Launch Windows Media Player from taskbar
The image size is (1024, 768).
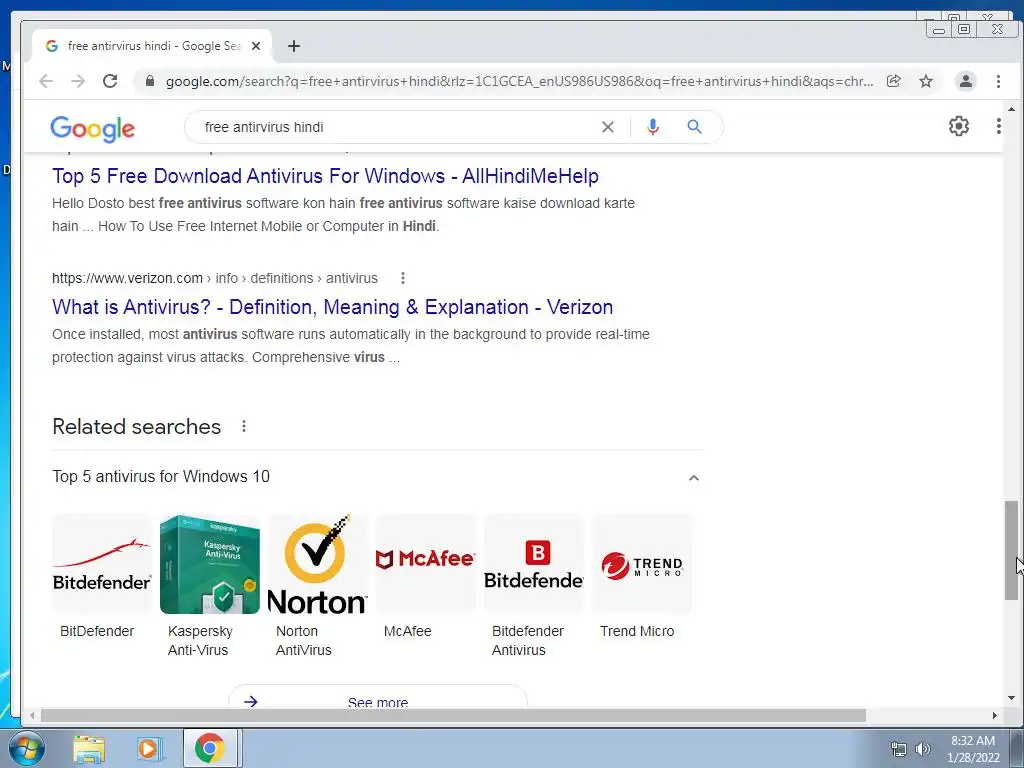pyautogui.click(x=148, y=748)
